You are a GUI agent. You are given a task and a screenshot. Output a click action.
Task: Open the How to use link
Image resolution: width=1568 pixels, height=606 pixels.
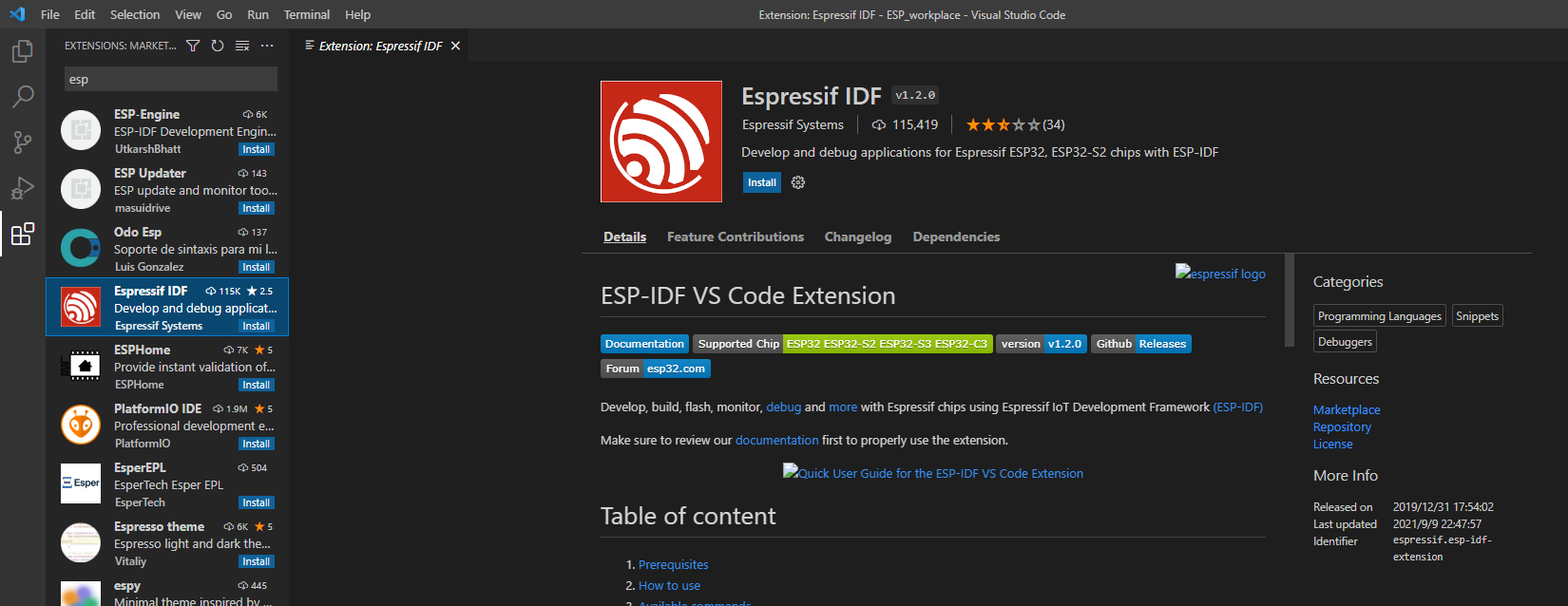[669, 585]
